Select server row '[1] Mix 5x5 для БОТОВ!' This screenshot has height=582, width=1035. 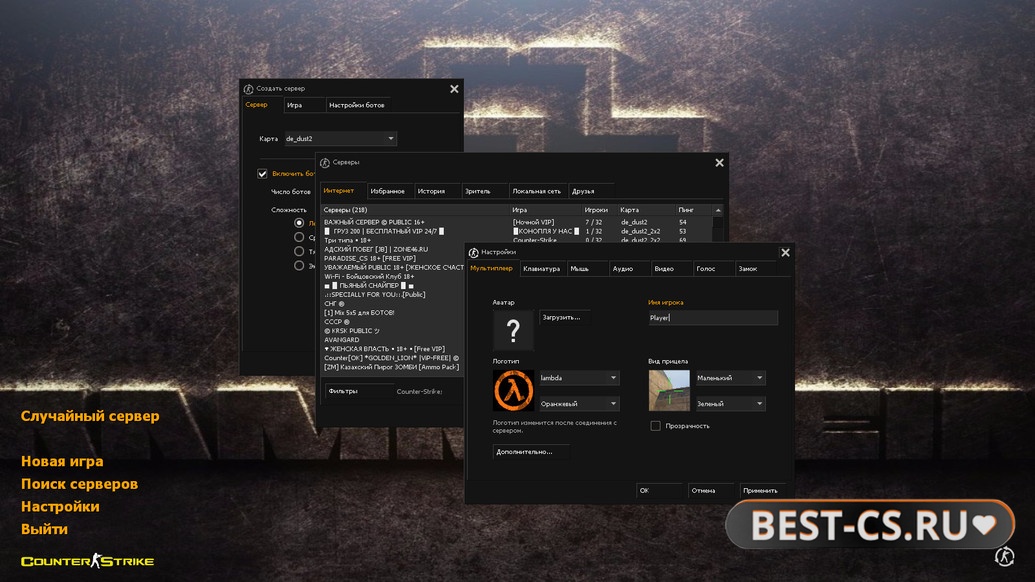[393, 313]
